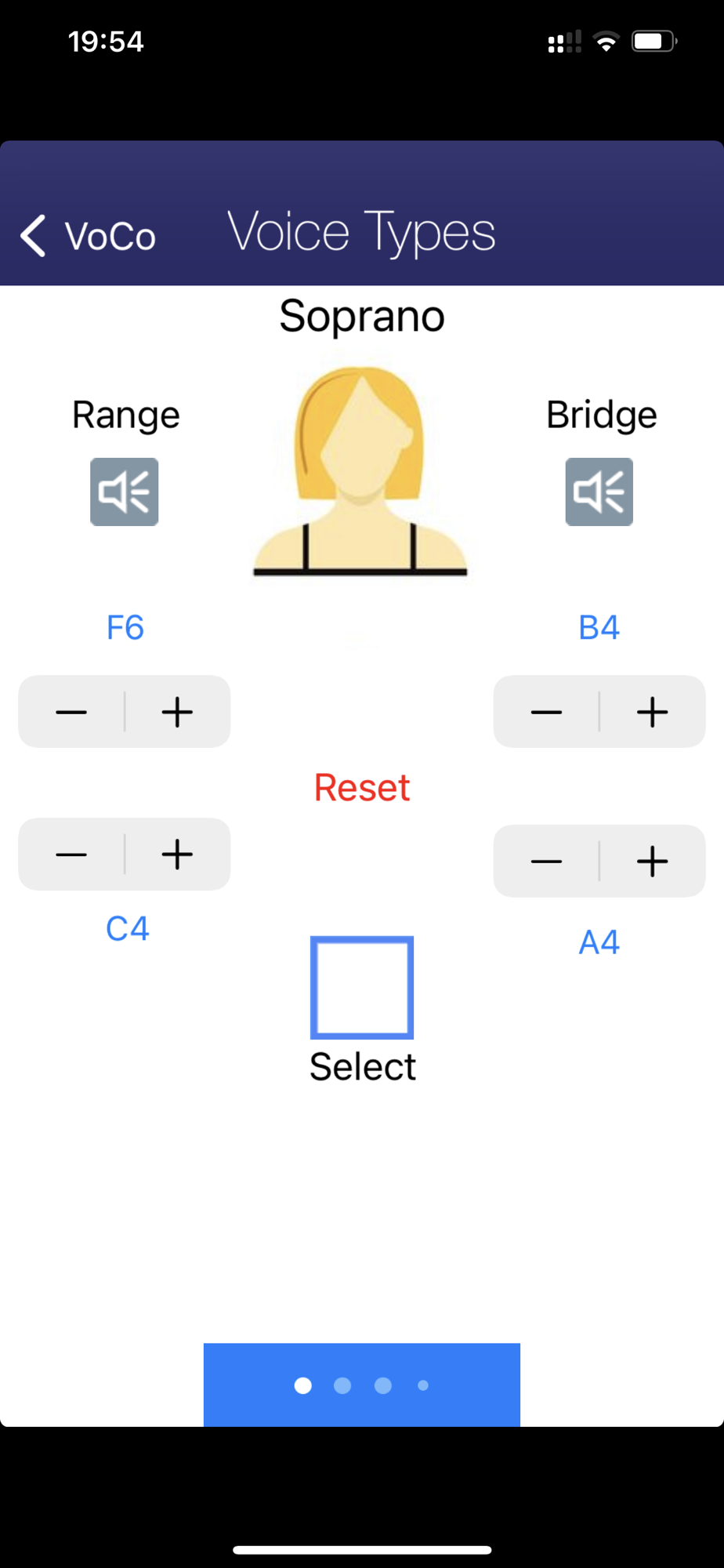Tap the battery icon in status bar
Screen dimensions: 724x1568
coord(655,41)
